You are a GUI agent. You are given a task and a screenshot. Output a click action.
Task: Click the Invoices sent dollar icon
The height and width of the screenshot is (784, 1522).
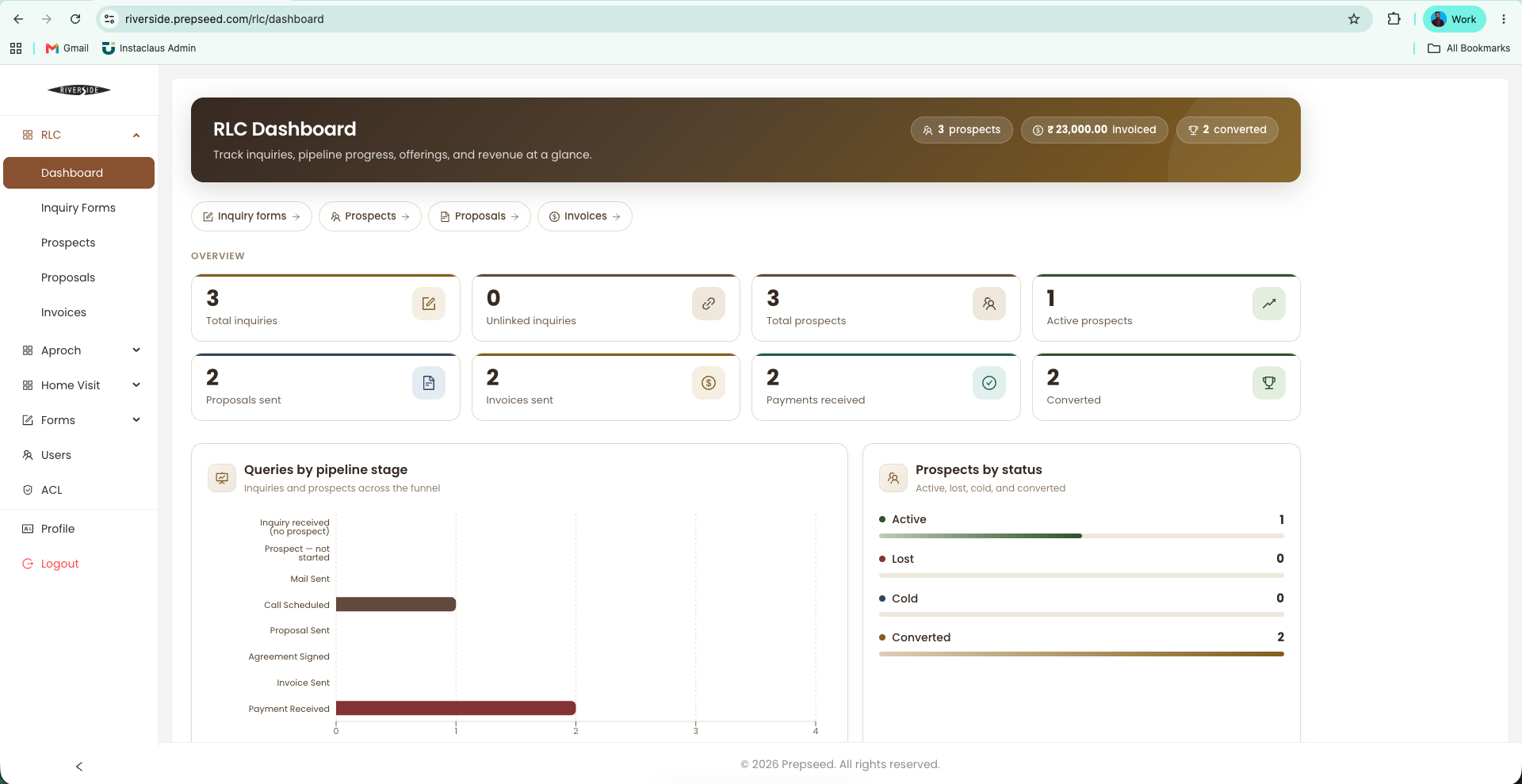709,383
